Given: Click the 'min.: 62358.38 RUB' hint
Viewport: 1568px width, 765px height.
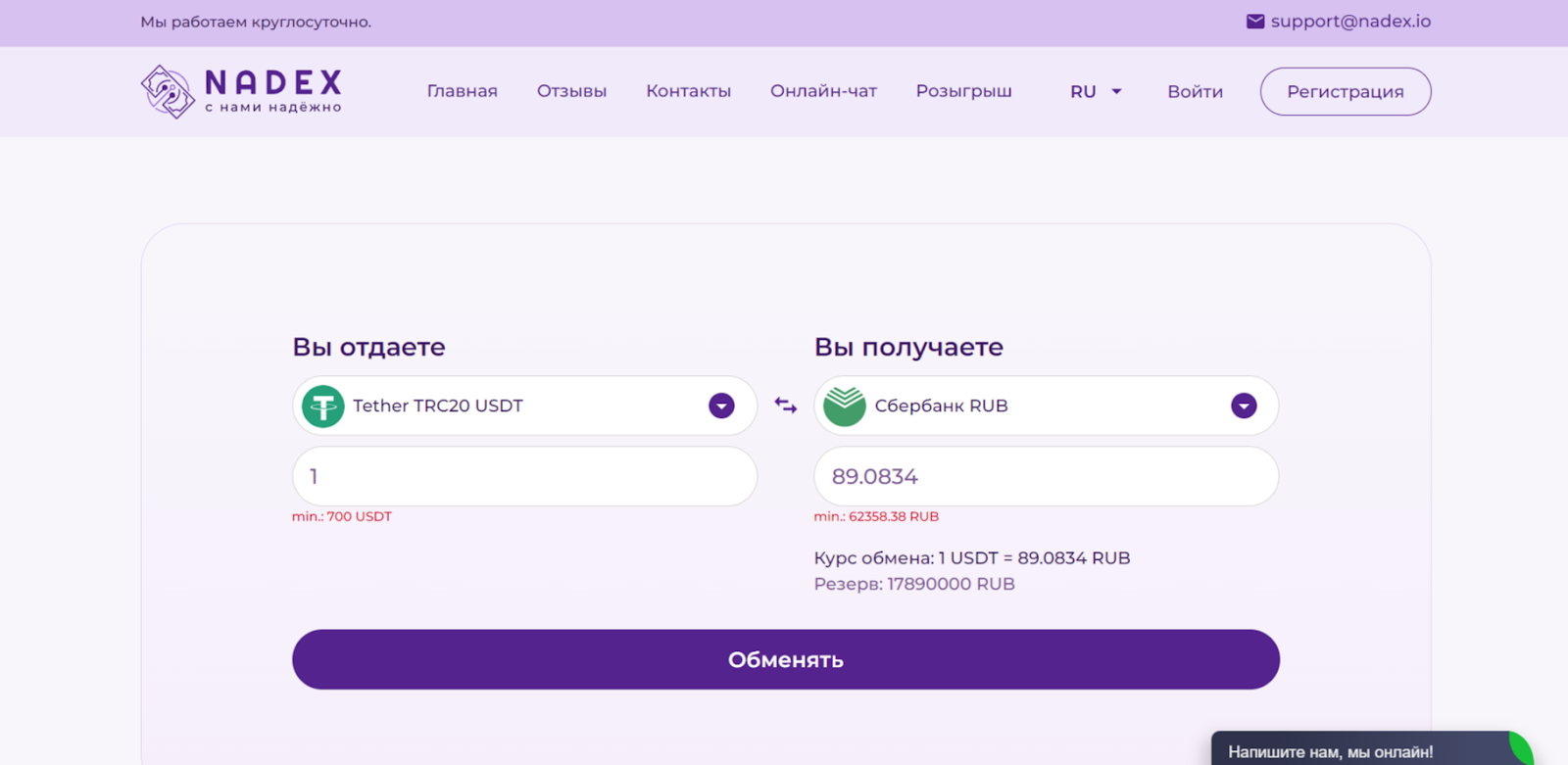Looking at the screenshot, I should point(876,516).
